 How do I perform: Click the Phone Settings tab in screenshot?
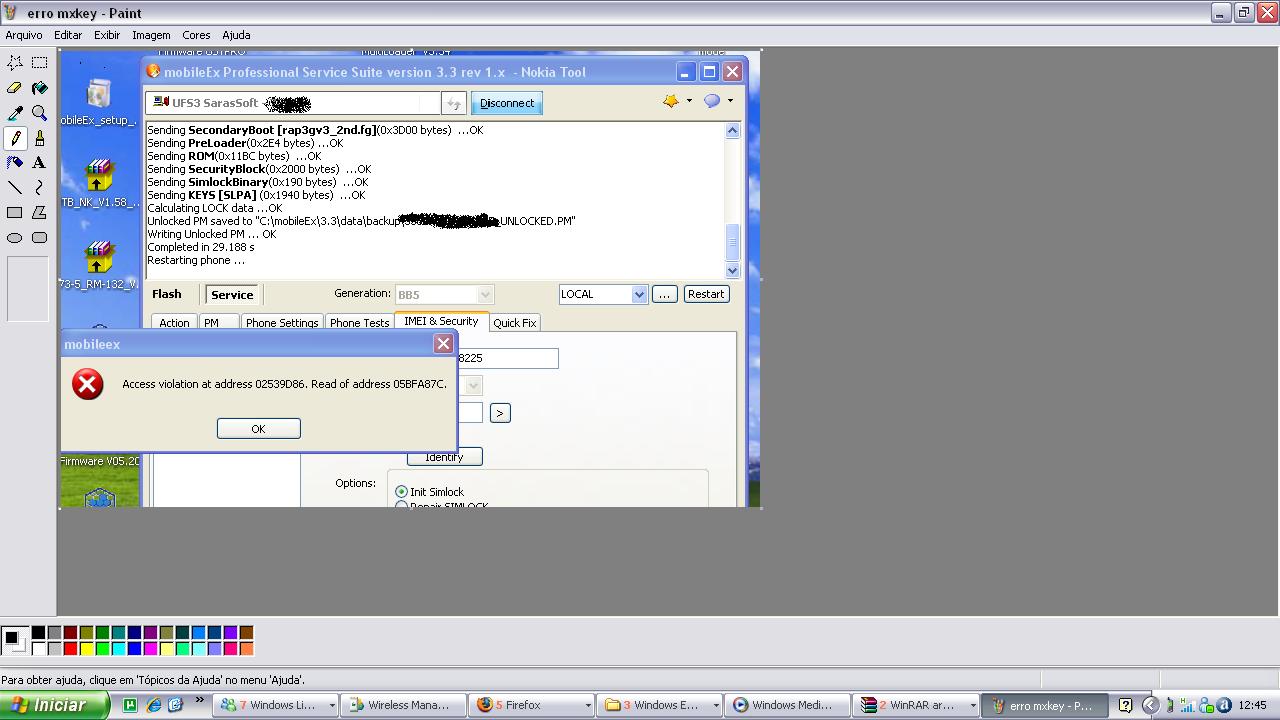point(282,323)
